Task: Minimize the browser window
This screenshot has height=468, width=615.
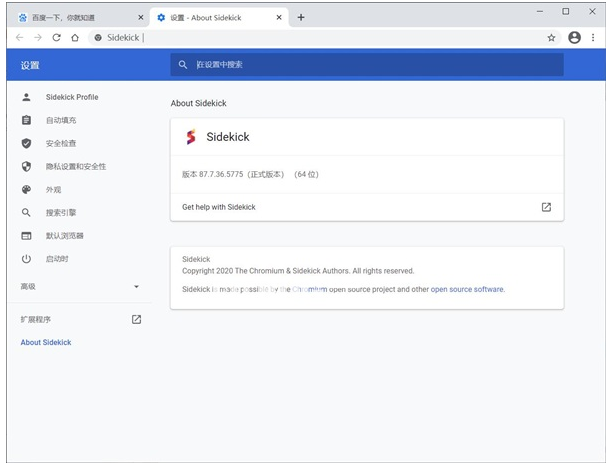Action: coord(540,12)
